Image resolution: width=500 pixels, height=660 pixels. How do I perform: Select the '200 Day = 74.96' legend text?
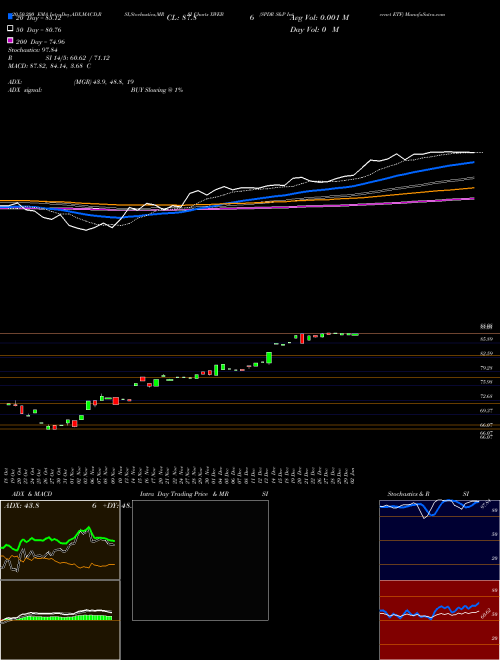coord(40,42)
